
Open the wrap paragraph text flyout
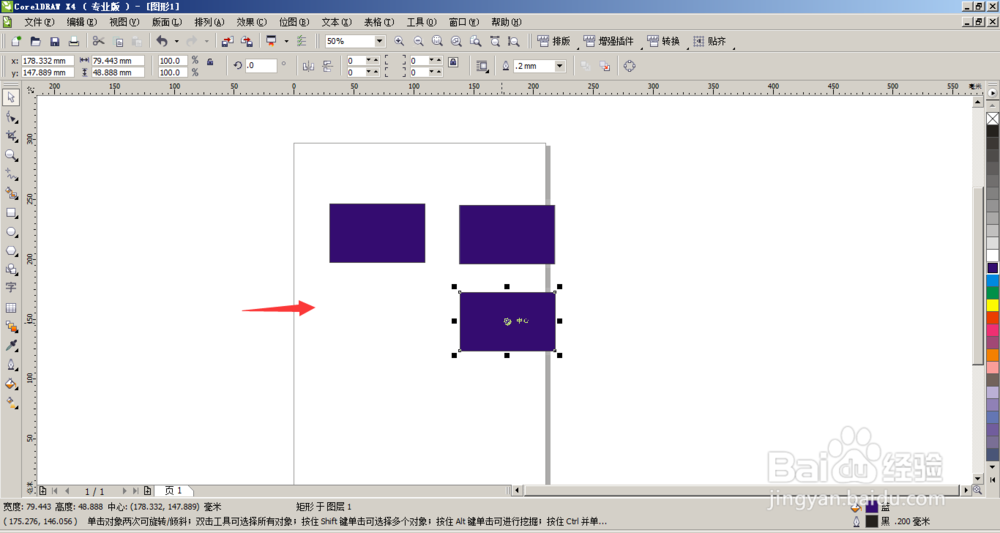(482, 66)
